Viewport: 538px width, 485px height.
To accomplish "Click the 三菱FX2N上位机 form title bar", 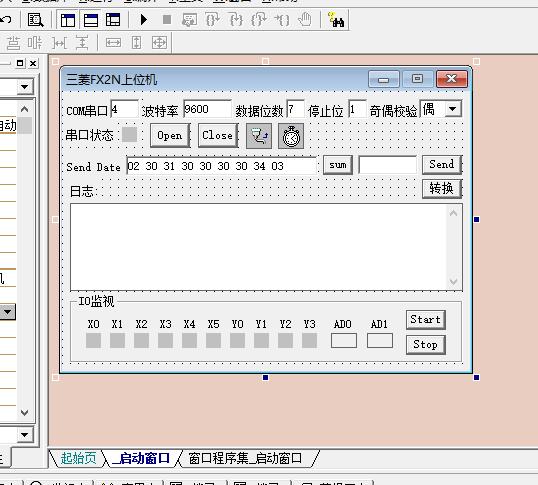I will click(x=213, y=79).
